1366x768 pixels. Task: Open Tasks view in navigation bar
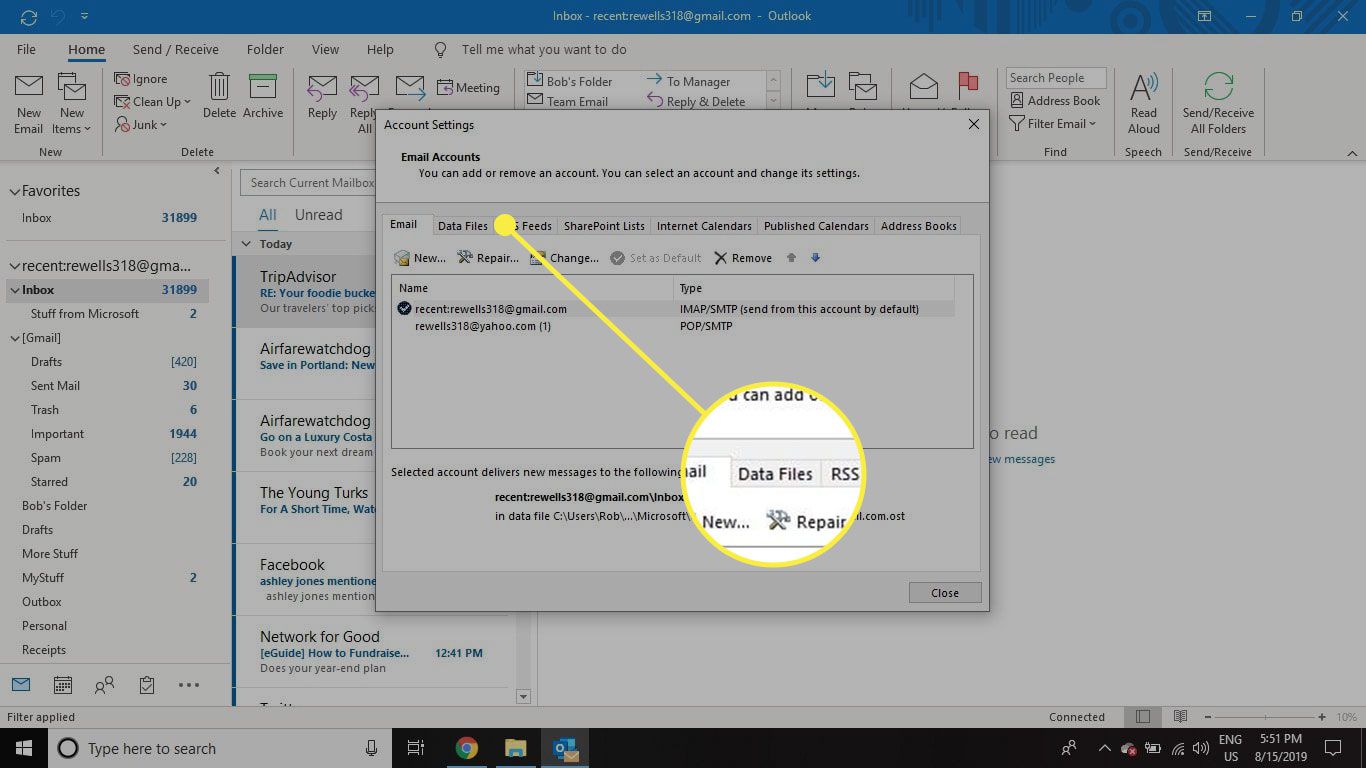pyautogui.click(x=147, y=685)
